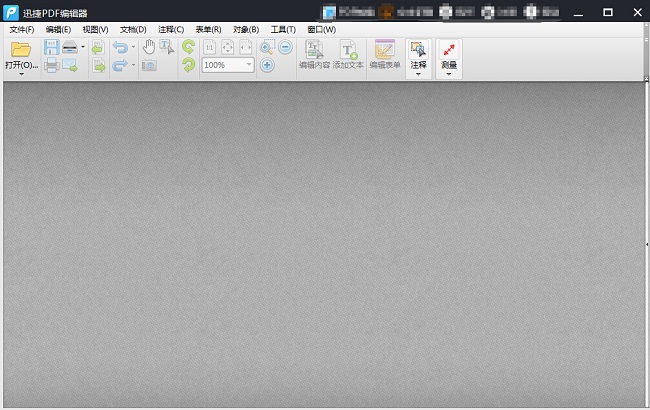Open the 编辑(E) menu
This screenshot has height=410, width=650.
pos(58,30)
